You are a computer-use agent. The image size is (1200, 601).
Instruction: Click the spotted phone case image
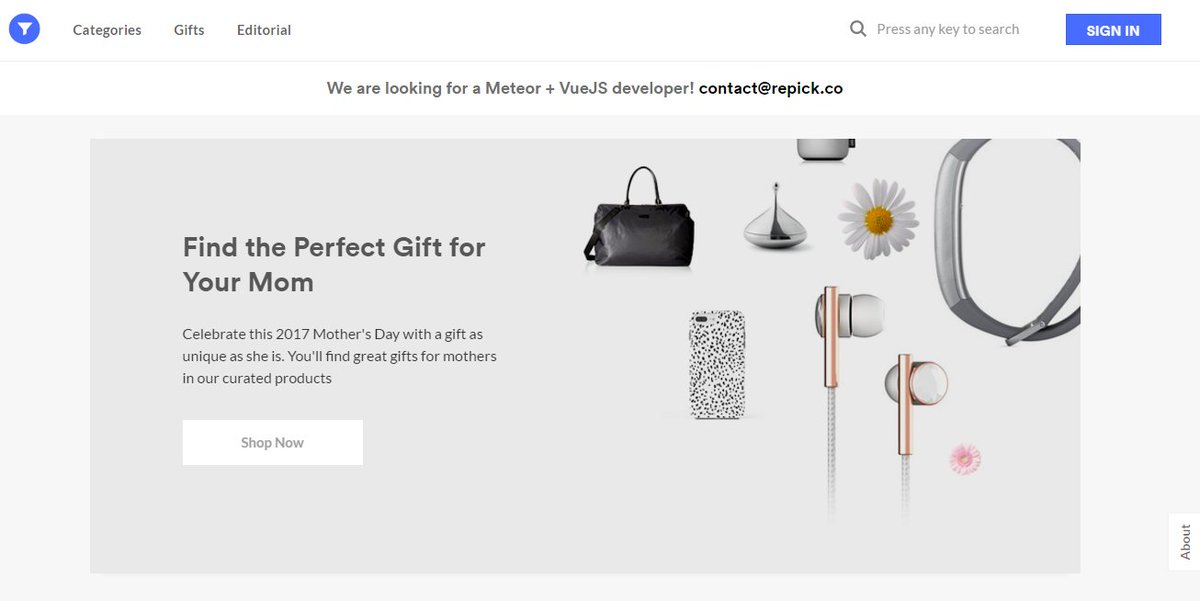[718, 365]
